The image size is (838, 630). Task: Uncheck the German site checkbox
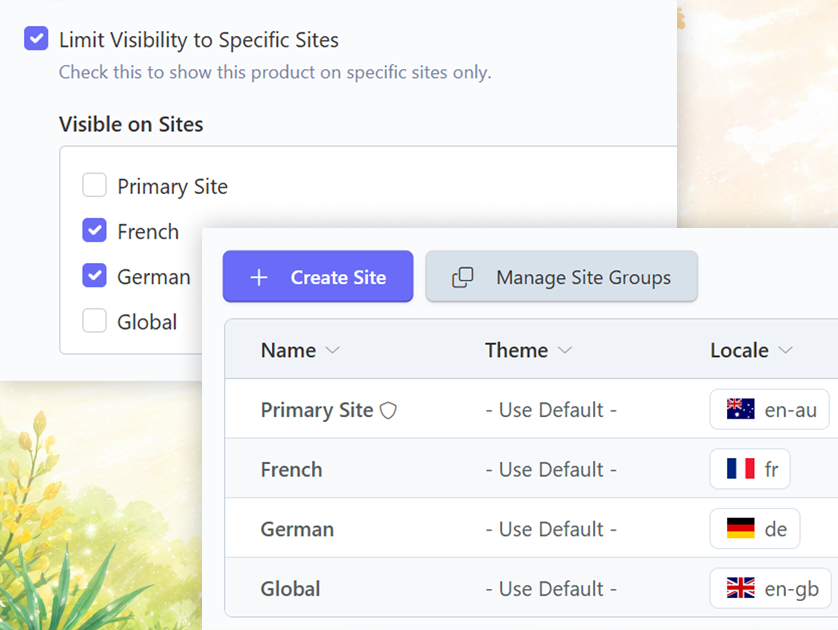pyautogui.click(x=94, y=276)
